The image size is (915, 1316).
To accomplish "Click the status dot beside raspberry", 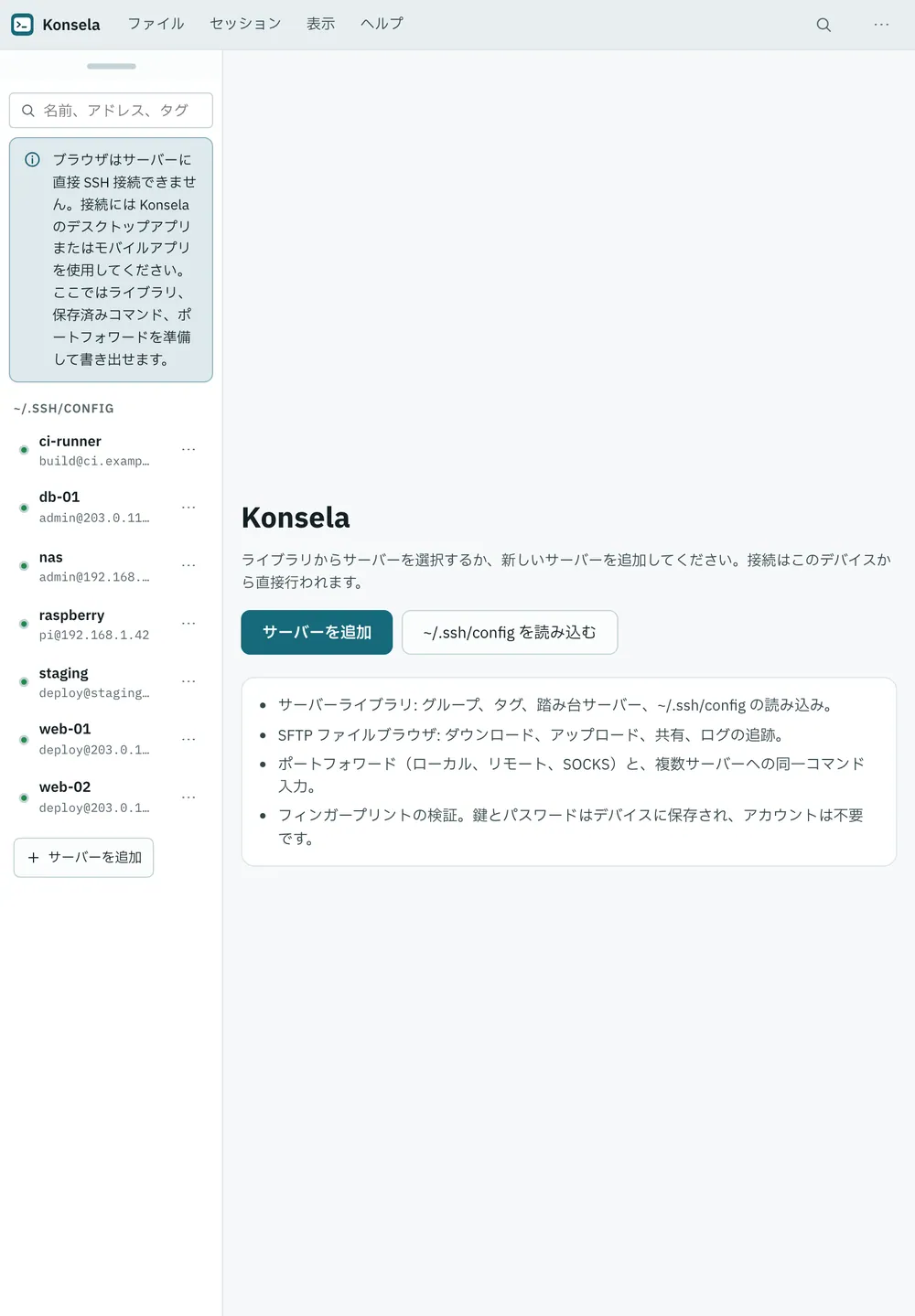I will [24, 624].
